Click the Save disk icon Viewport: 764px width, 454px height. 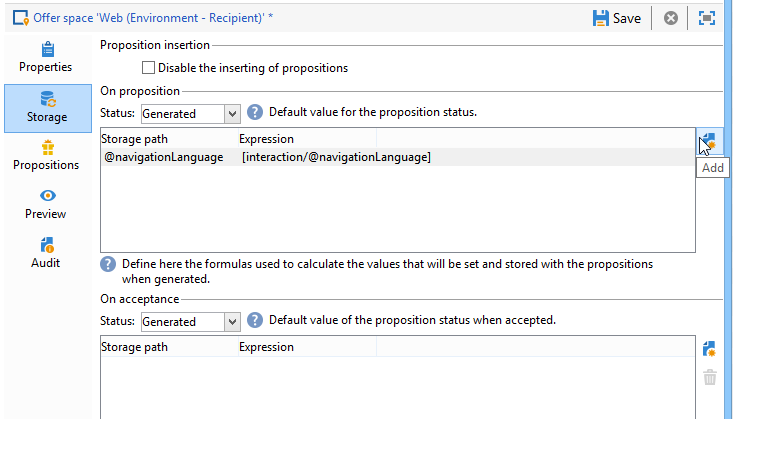[601, 18]
